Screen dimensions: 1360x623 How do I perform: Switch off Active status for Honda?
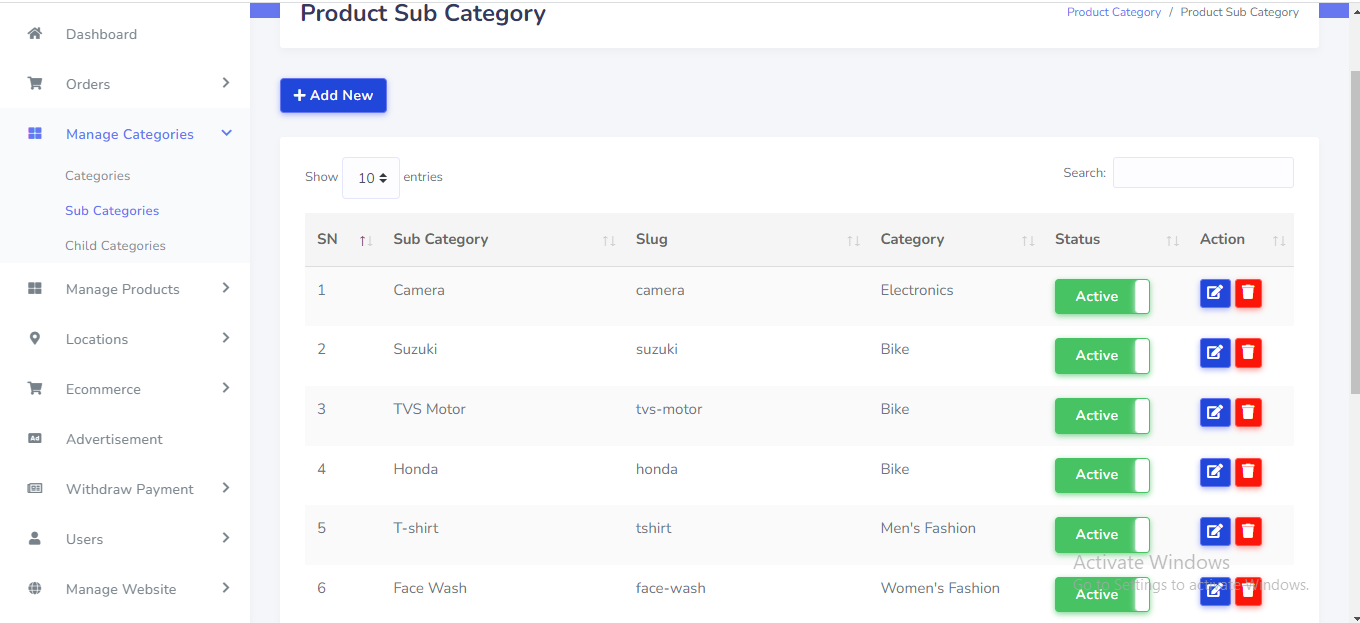[x=1102, y=475]
